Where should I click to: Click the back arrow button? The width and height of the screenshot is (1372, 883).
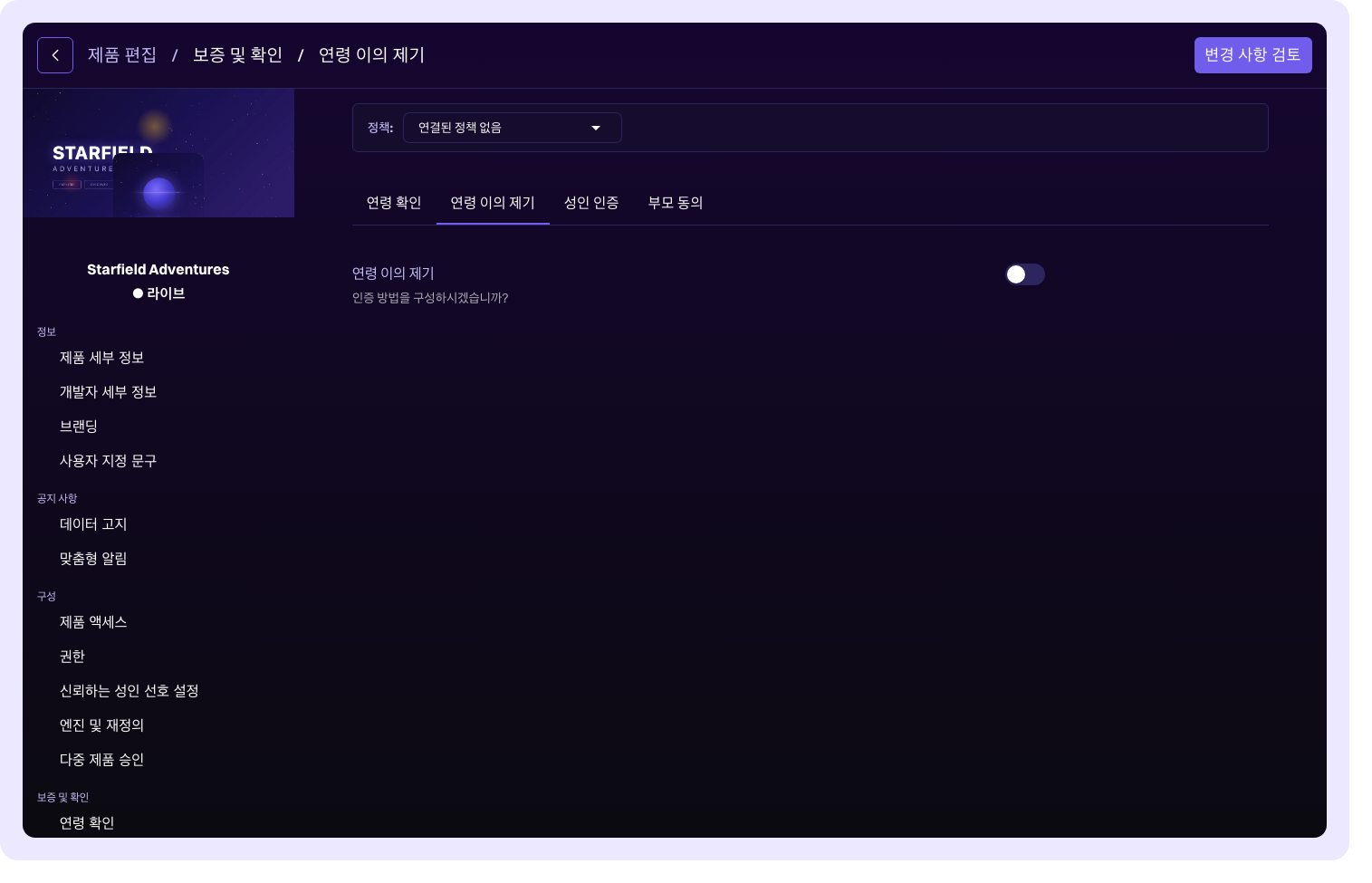click(55, 55)
